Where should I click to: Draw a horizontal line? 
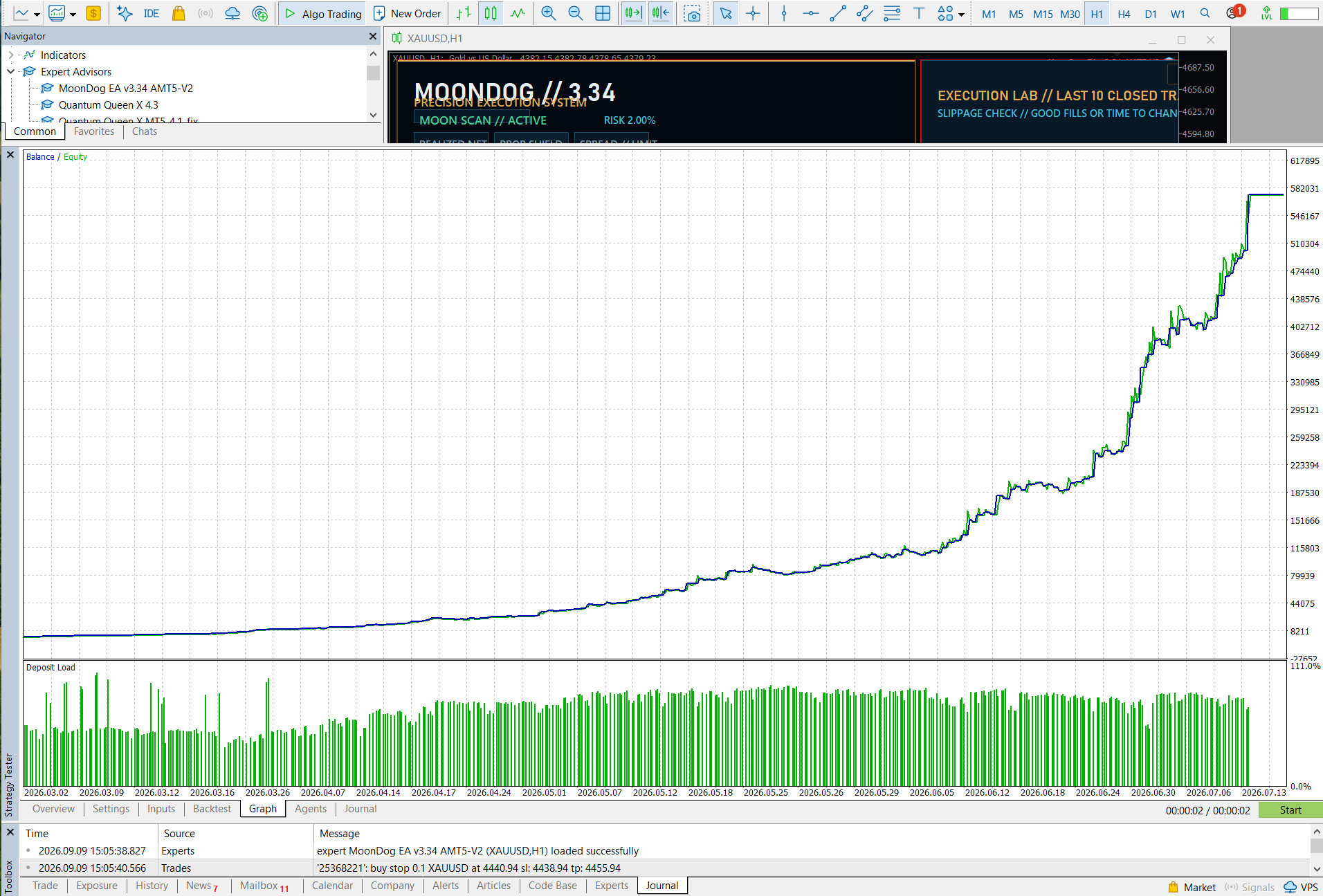click(811, 13)
